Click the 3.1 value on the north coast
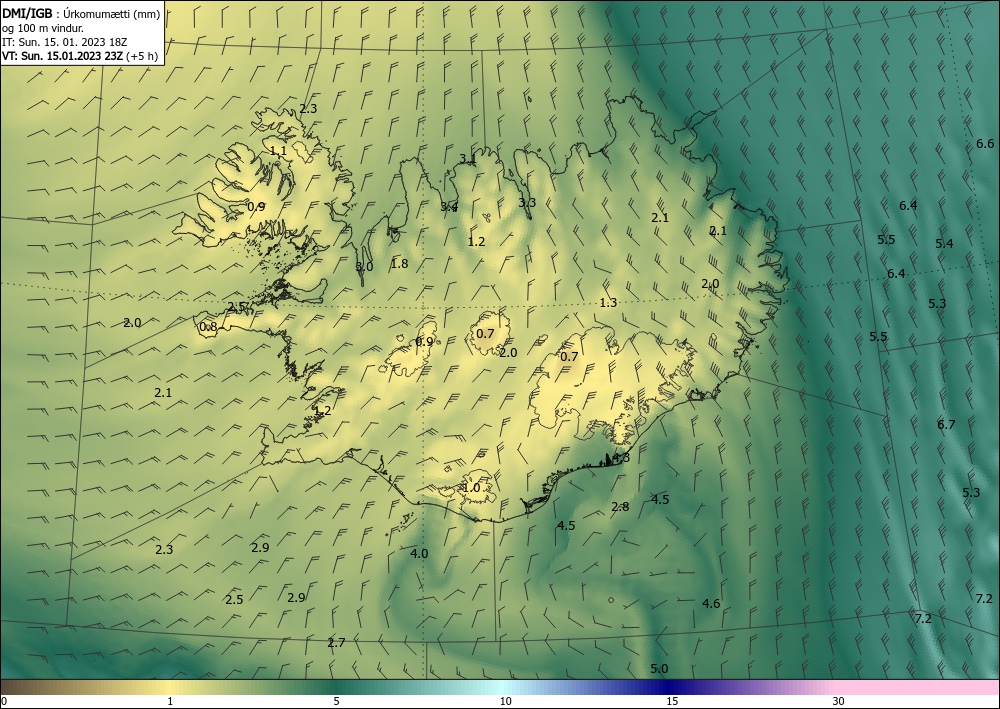Image resolution: width=1000 pixels, height=709 pixels. (x=467, y=158)
